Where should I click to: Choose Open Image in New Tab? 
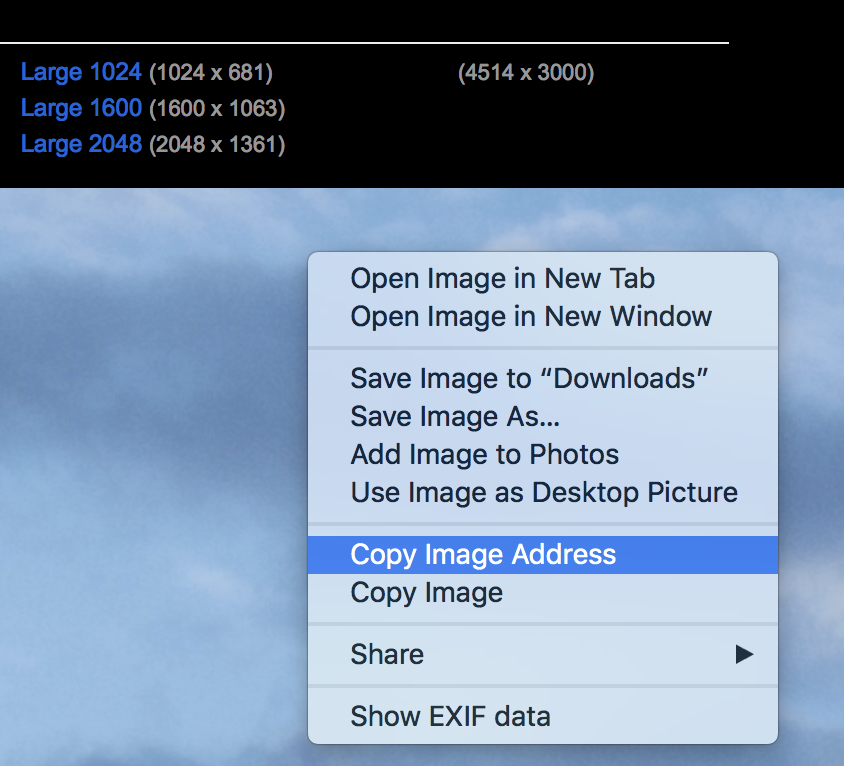543,279
